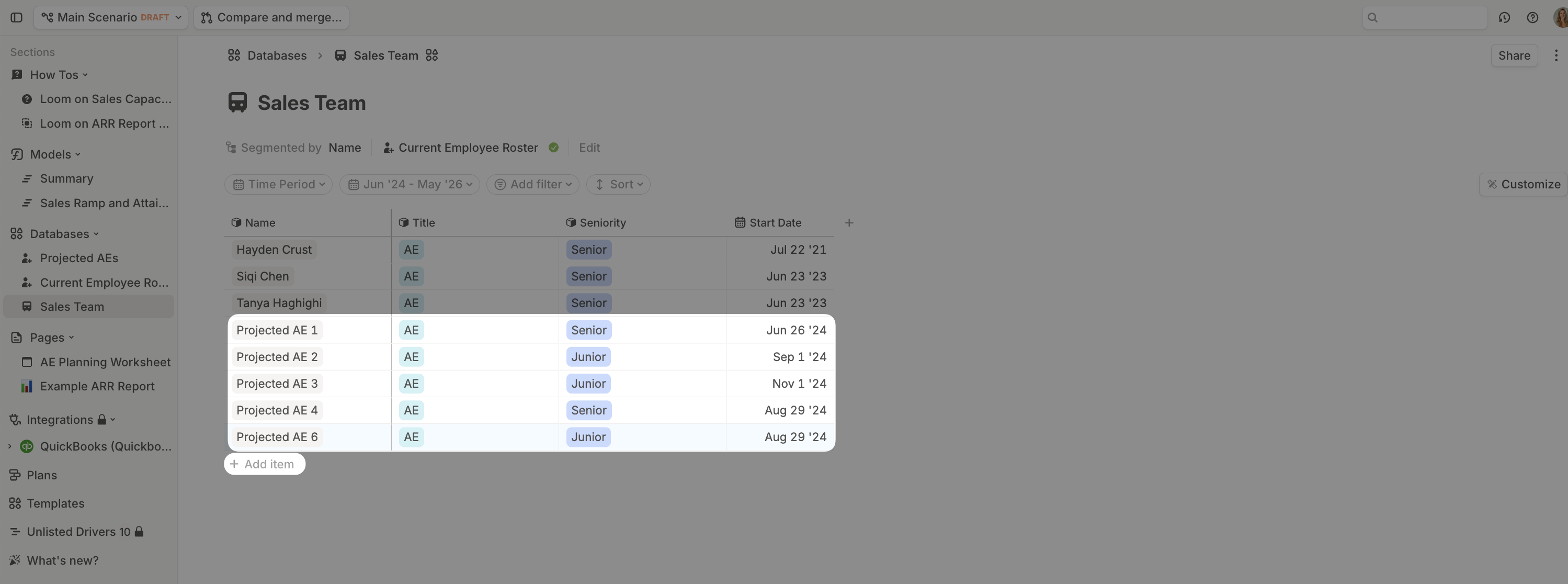The width and height of the screenshot is (1568, 584).
Task: Expand the QuickBooks integration tree item
Action: click(10, 446)
